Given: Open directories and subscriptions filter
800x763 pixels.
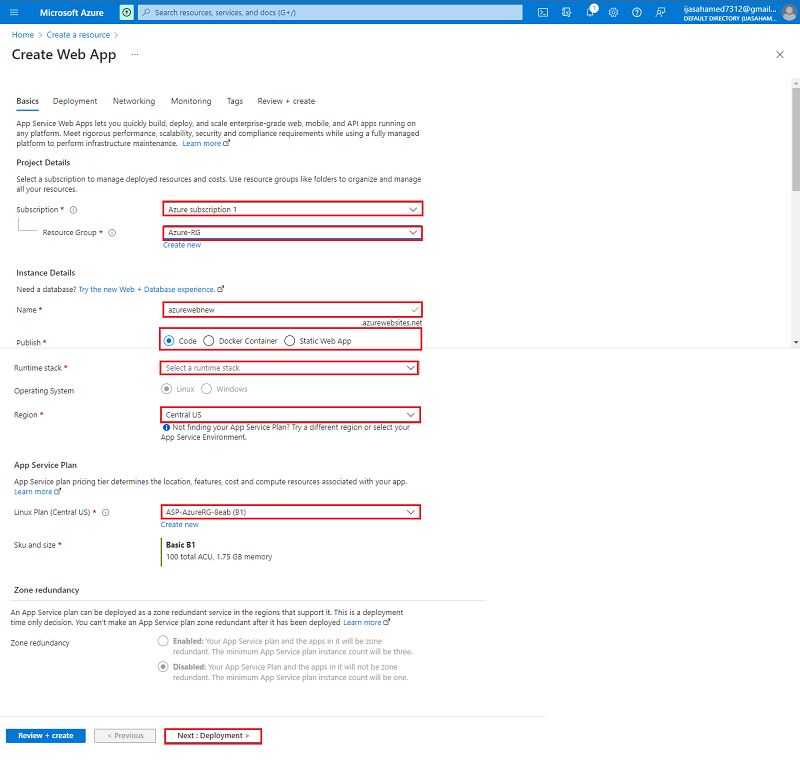Looking at the screenshot, I should (566, 12).
